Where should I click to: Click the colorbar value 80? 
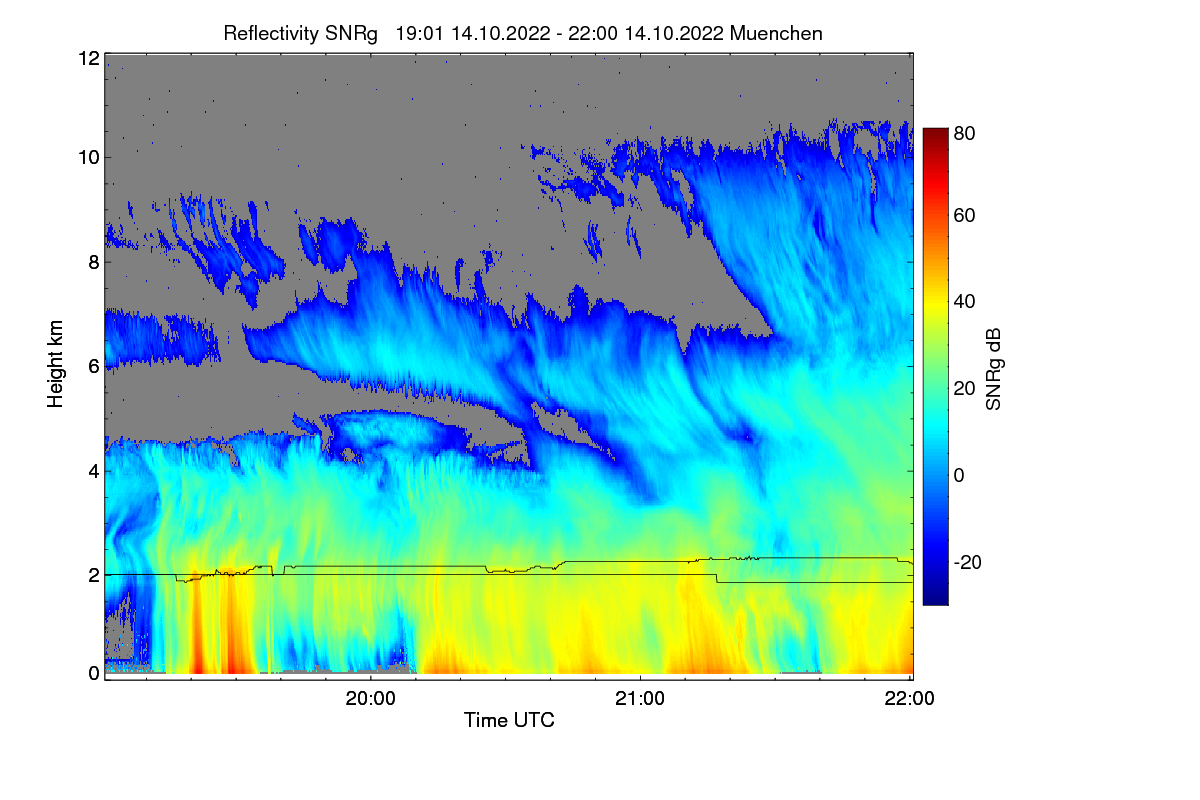(x=965, y=132)
